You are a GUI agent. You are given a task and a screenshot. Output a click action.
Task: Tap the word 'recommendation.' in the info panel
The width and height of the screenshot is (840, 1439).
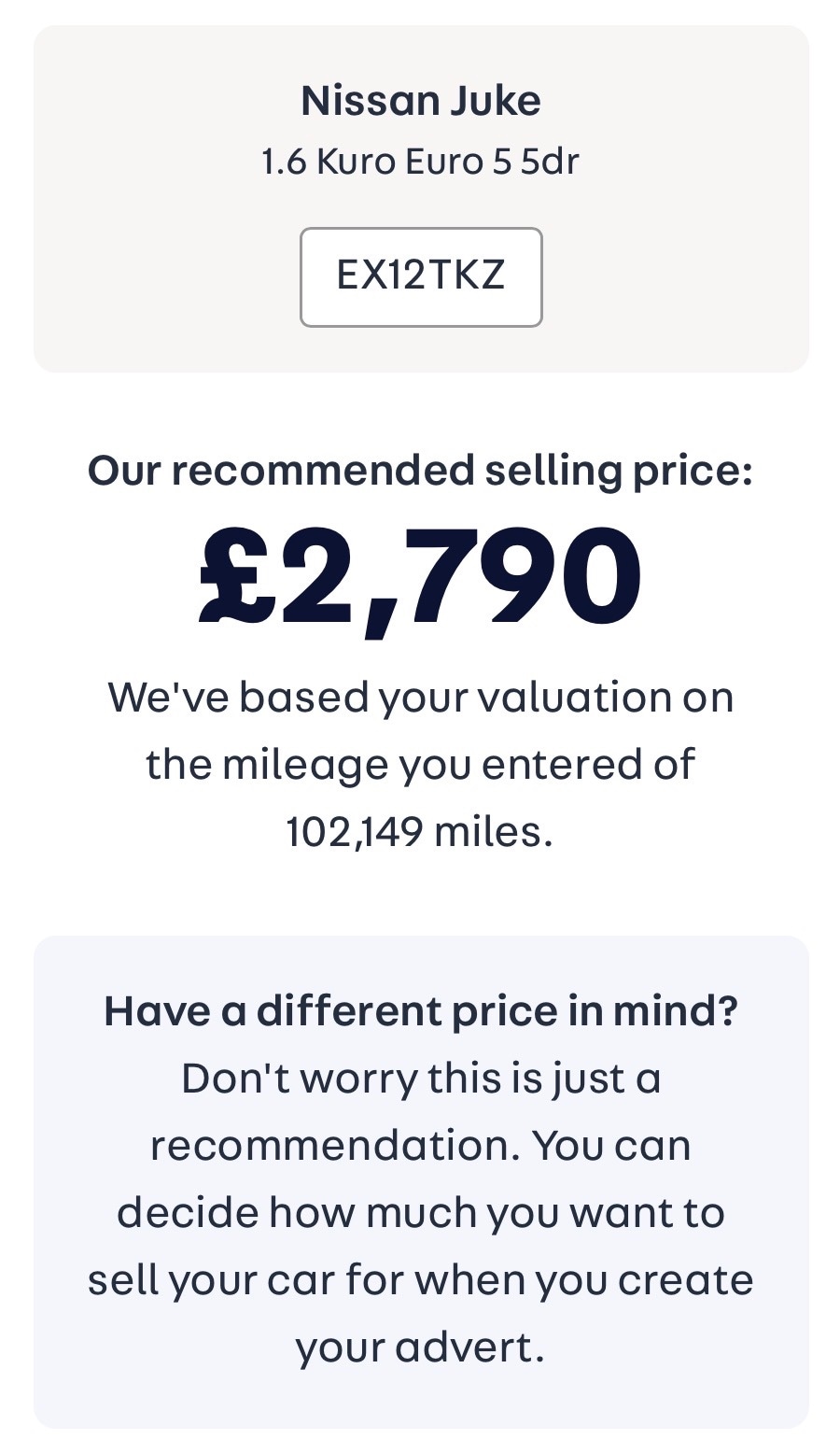click(334, 1145)
